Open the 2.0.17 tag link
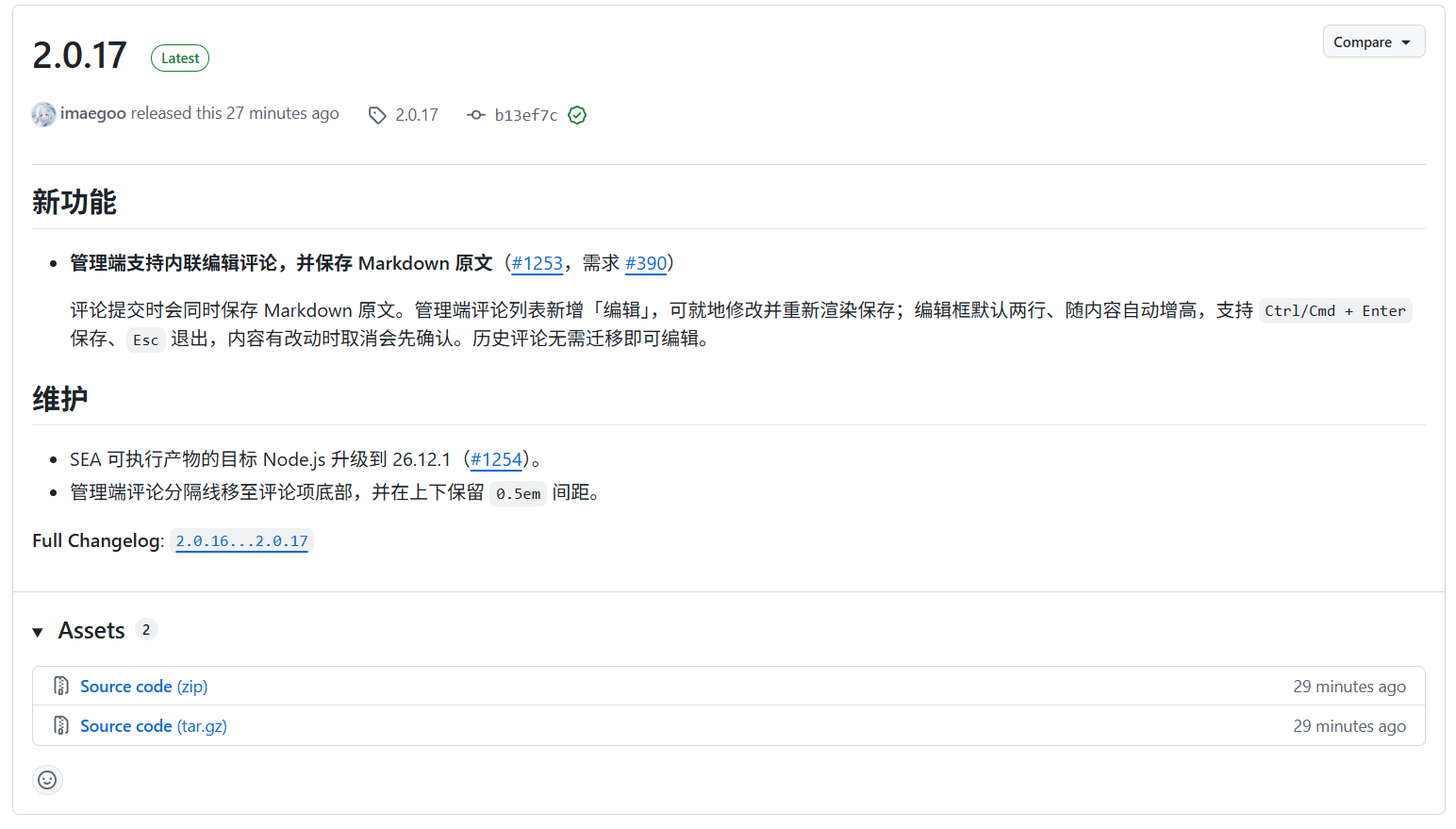This screenshot has height=829, width=1456. 417,115
